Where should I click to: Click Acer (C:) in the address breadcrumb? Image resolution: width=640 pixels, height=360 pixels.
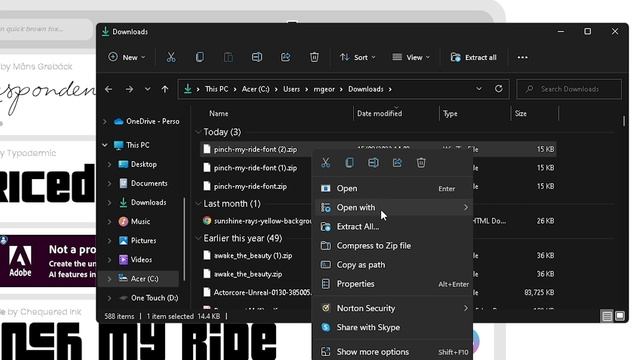[256, 89]
